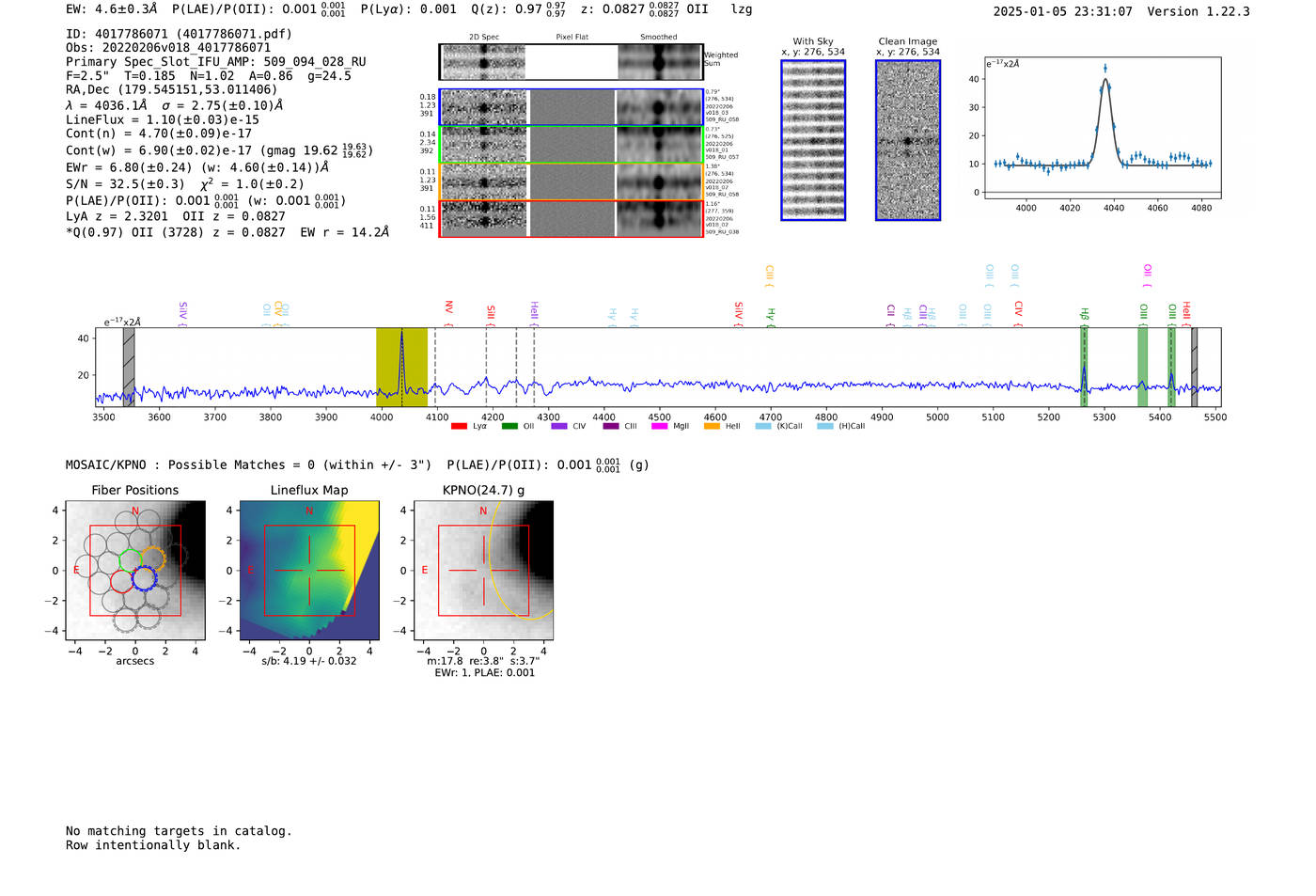Select the Weighted Sum 2D spectrum strip
1316x896 pixels.
(x=571, y=62)
